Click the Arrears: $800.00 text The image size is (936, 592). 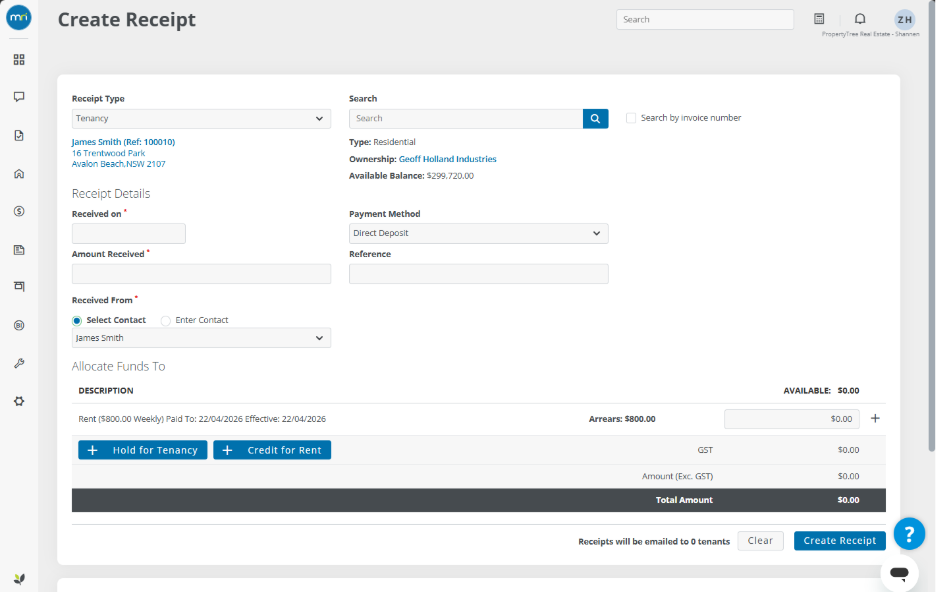pos(622,419)
